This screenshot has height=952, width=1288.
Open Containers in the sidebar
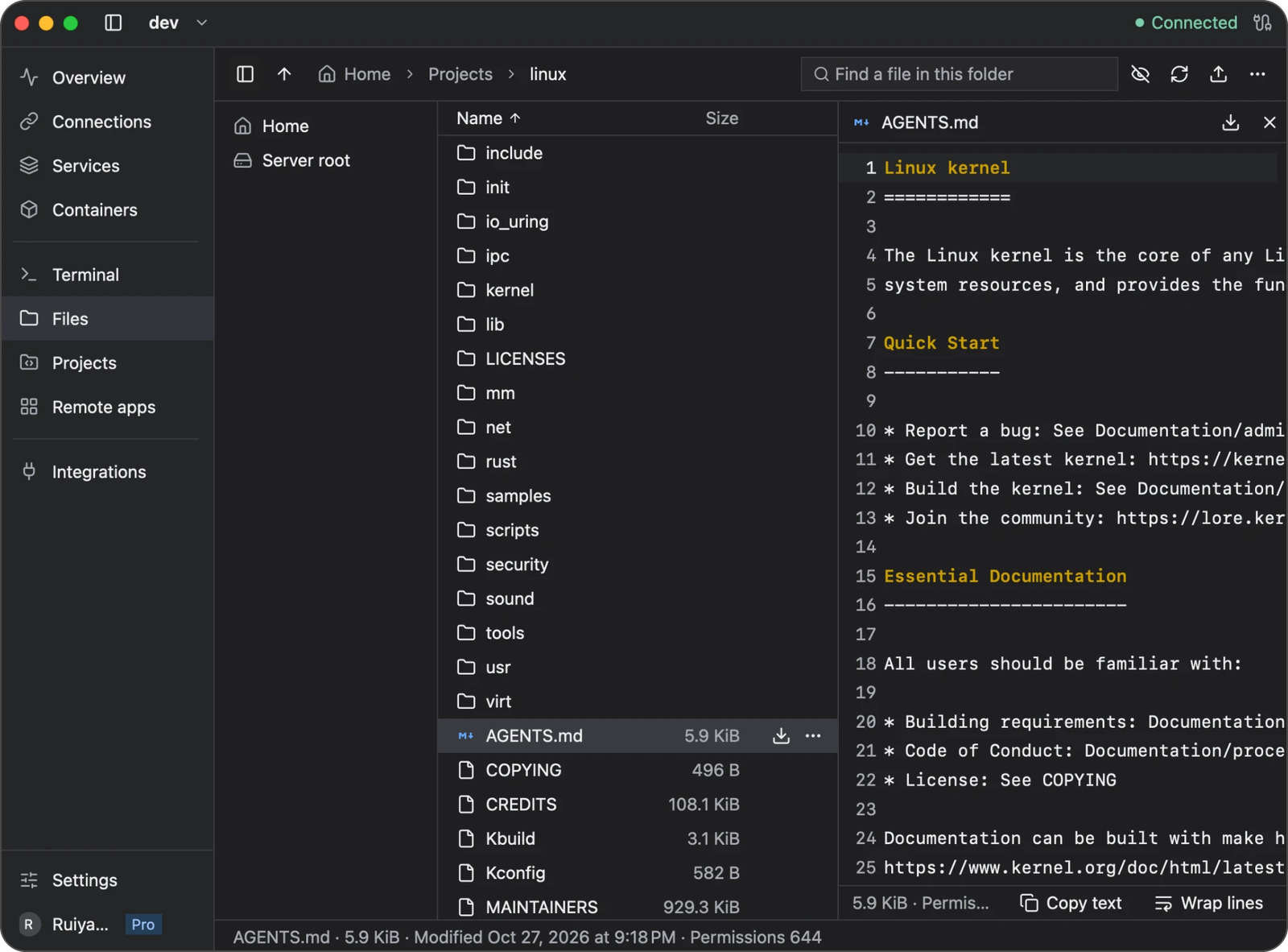(x=108, y=209)
